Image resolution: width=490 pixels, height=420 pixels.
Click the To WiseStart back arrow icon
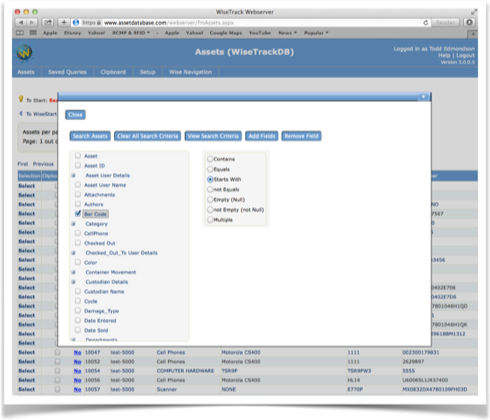21,114
